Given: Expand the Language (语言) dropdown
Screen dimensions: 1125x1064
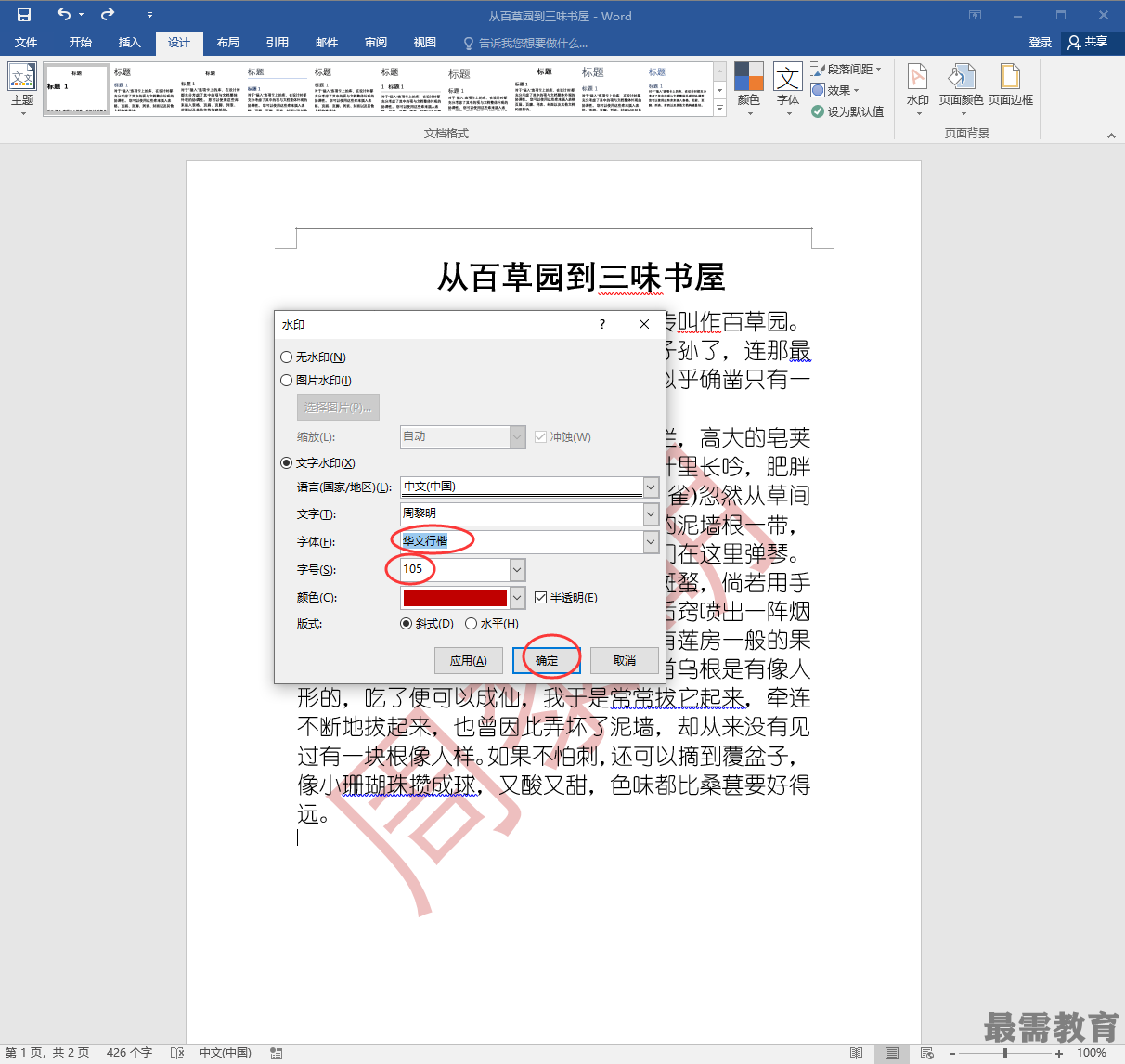Looking at the screenshot, I should tap(651, 487).
